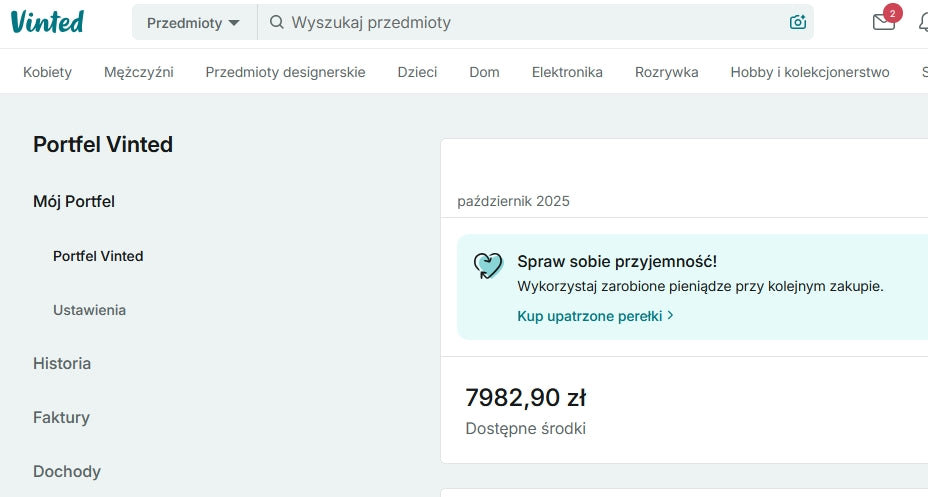Open the notifications bell icon
Image resolution: width=928 pixels, height=497 pixels.
(924, 22)
